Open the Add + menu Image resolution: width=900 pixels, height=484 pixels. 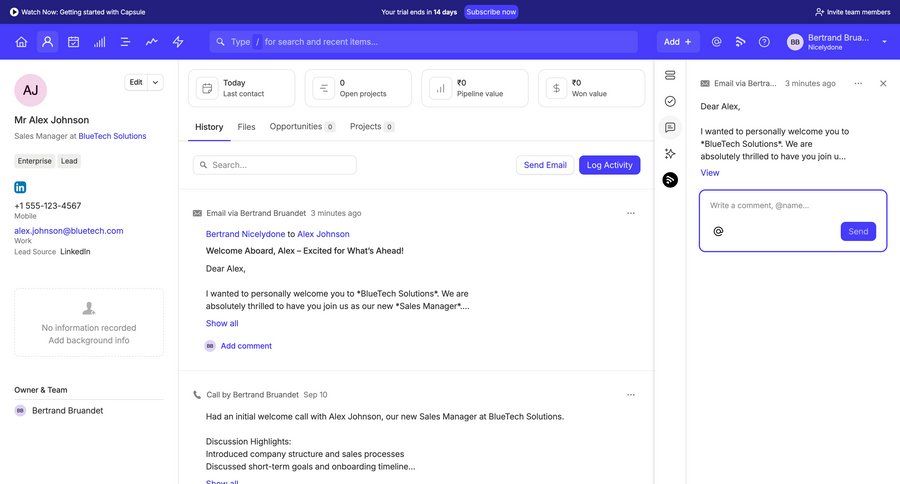pos(678,42)
